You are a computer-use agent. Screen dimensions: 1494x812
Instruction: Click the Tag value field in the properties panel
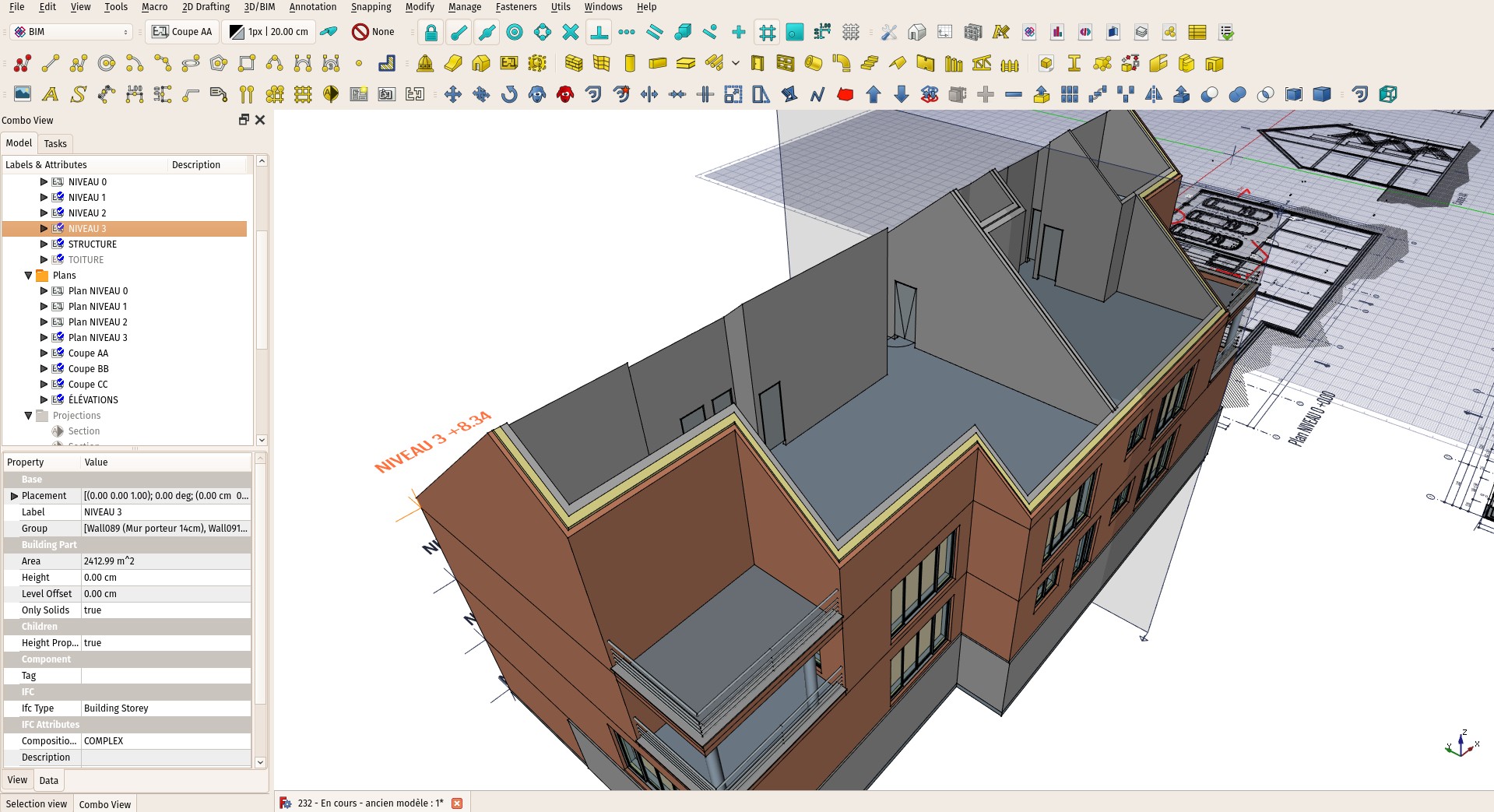(x=165, y=675)
